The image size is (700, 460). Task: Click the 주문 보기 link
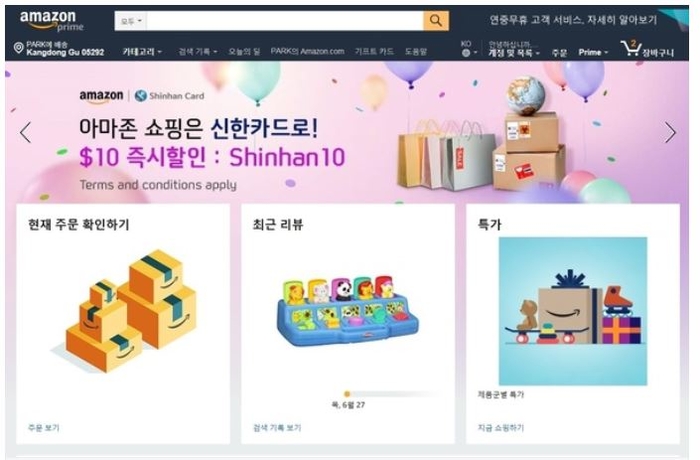coord(44,428)
